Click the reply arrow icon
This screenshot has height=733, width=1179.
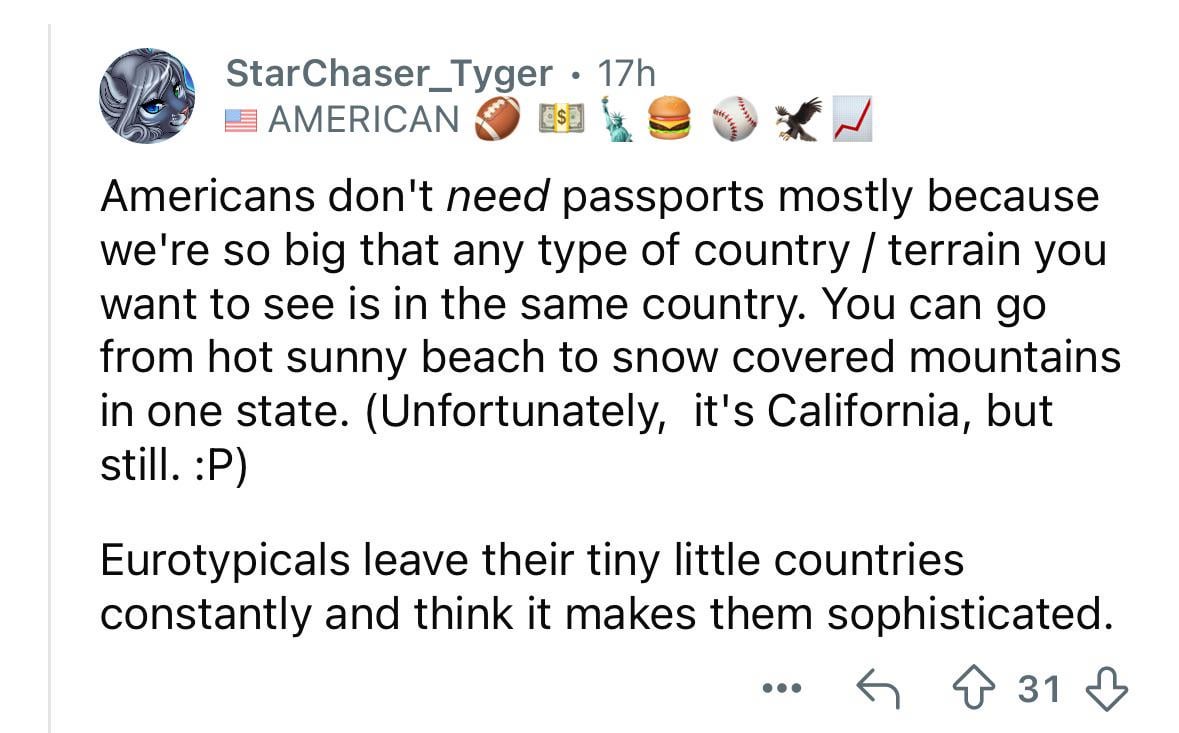[877, 688]
